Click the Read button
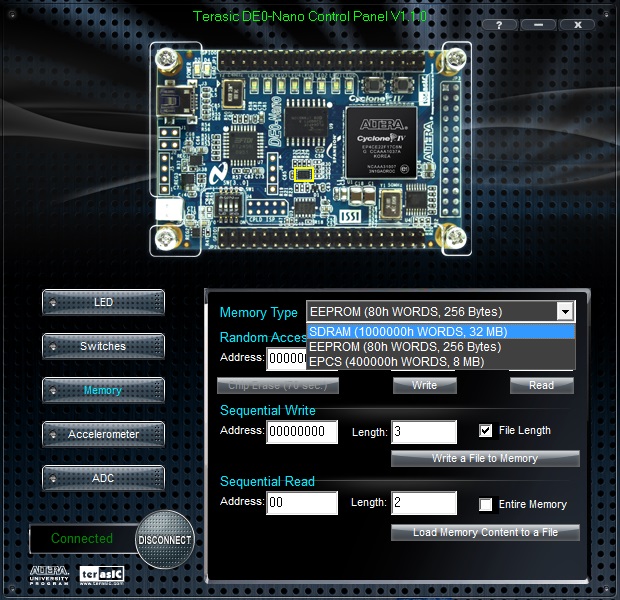 pos(542,385)
